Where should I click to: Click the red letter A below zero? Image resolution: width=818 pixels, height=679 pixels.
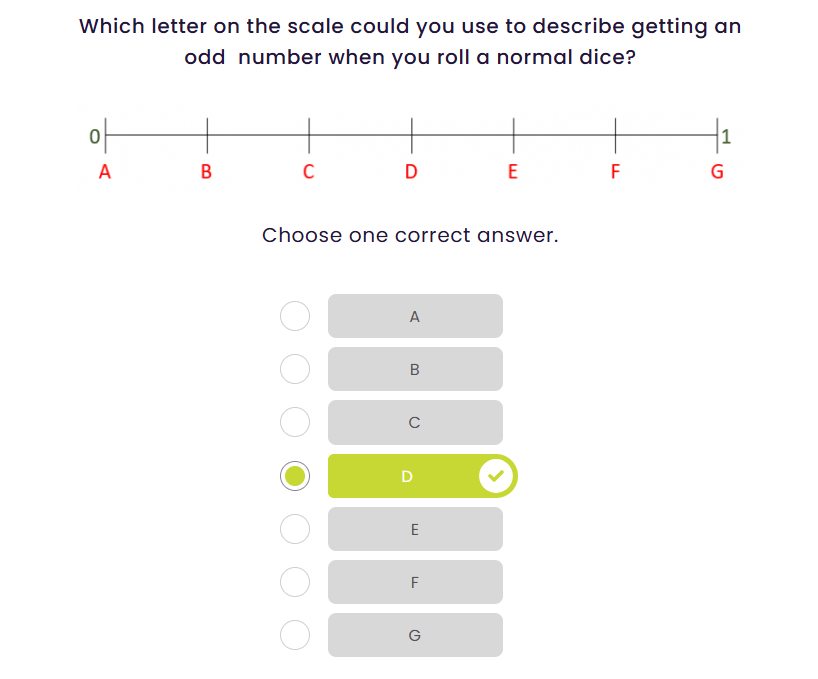tap(105, 172)
